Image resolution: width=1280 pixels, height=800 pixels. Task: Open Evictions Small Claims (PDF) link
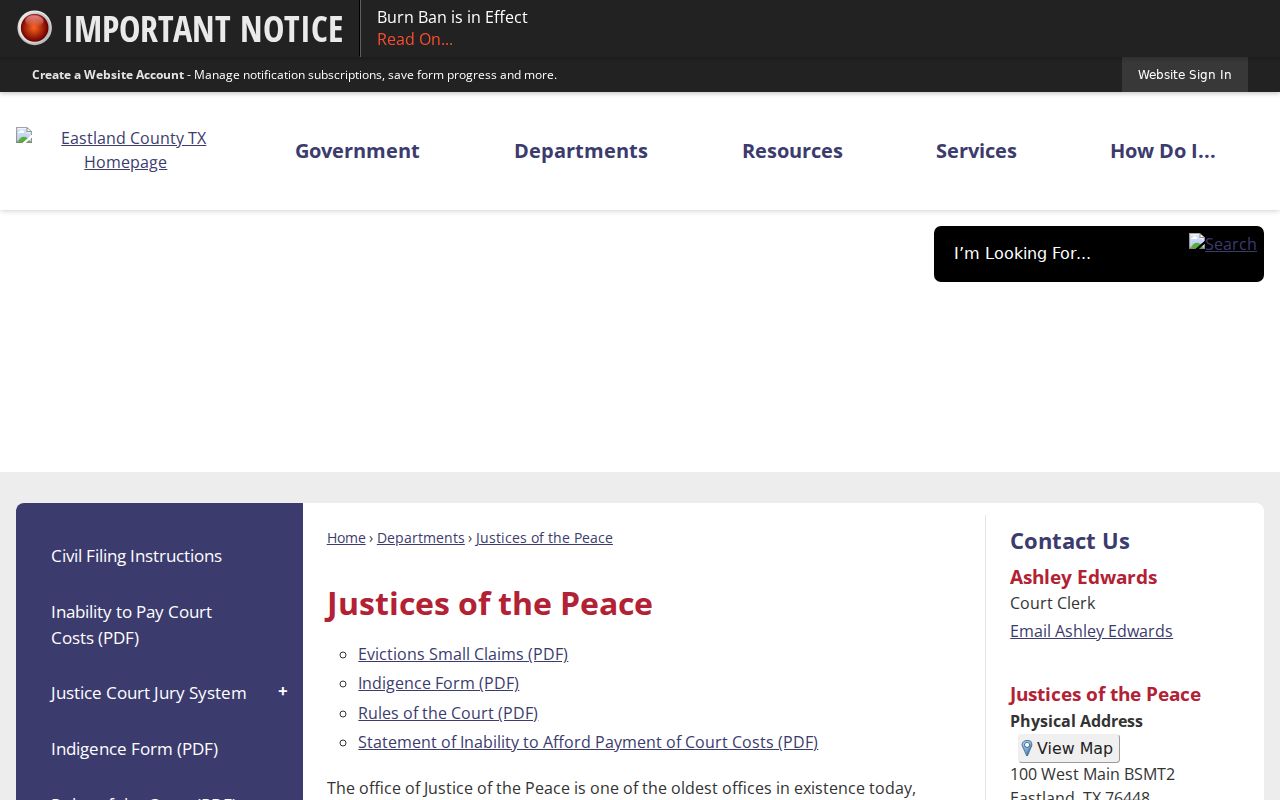tap(463, 654)
